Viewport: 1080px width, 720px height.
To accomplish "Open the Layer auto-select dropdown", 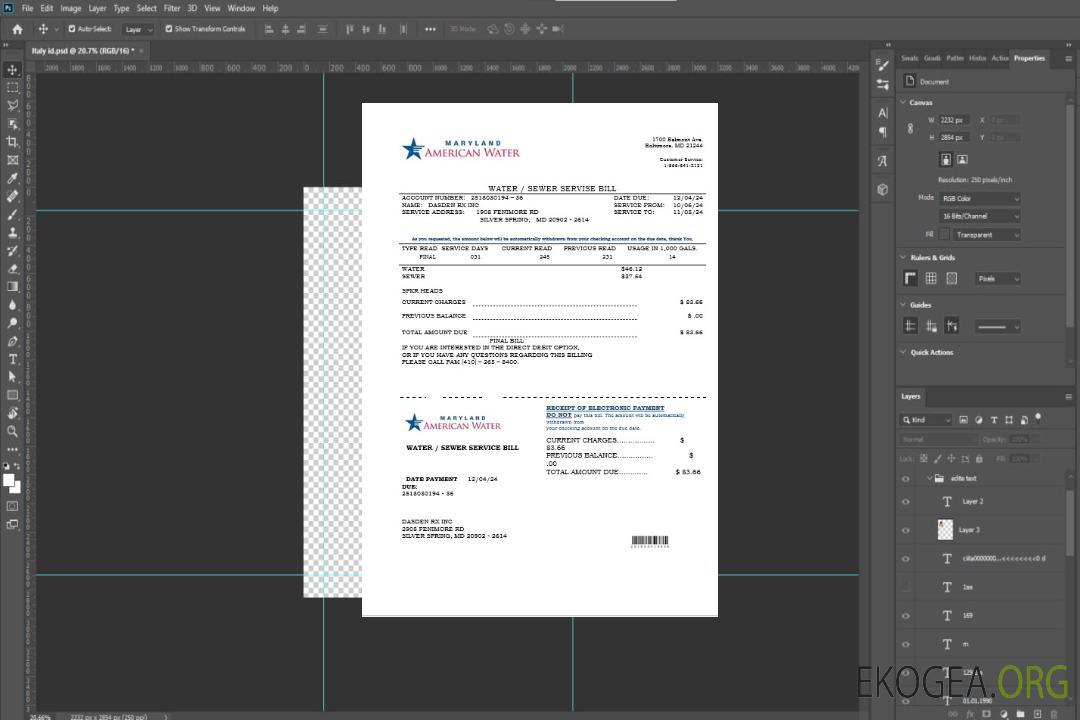I will 138,29.
